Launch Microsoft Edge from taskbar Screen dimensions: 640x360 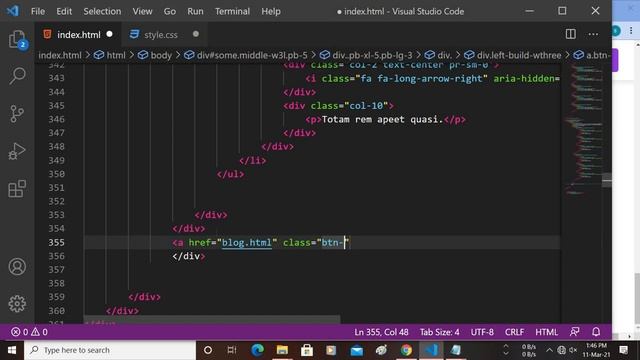(257, 350)
